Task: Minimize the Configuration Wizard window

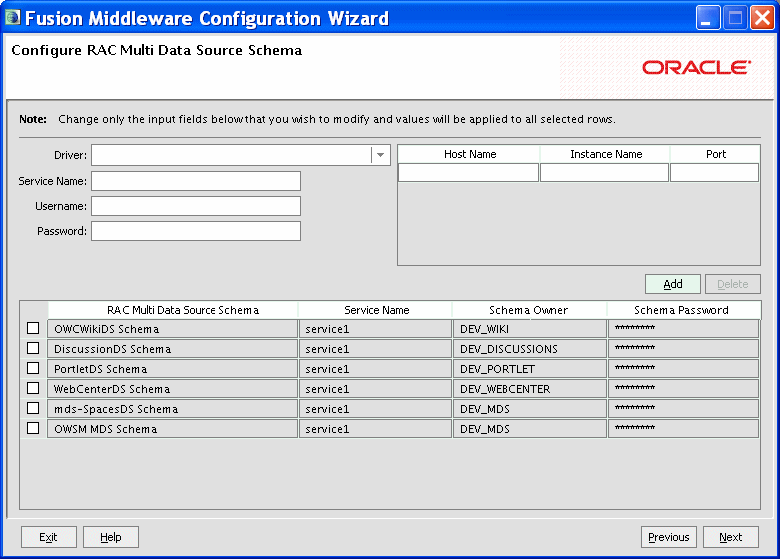Action: point(707,18)
